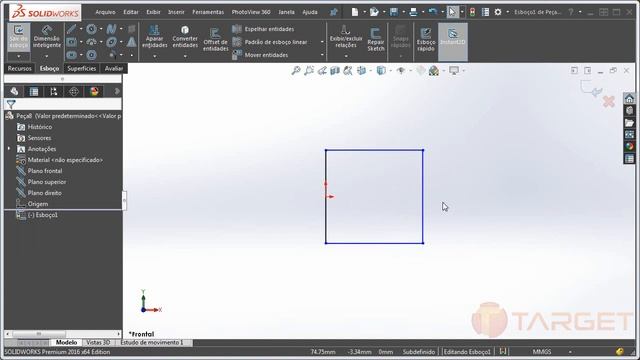Select the Slot sketch tool
Image resolution: width=640 pixels, height=360 pixels.
click(71, 54)
